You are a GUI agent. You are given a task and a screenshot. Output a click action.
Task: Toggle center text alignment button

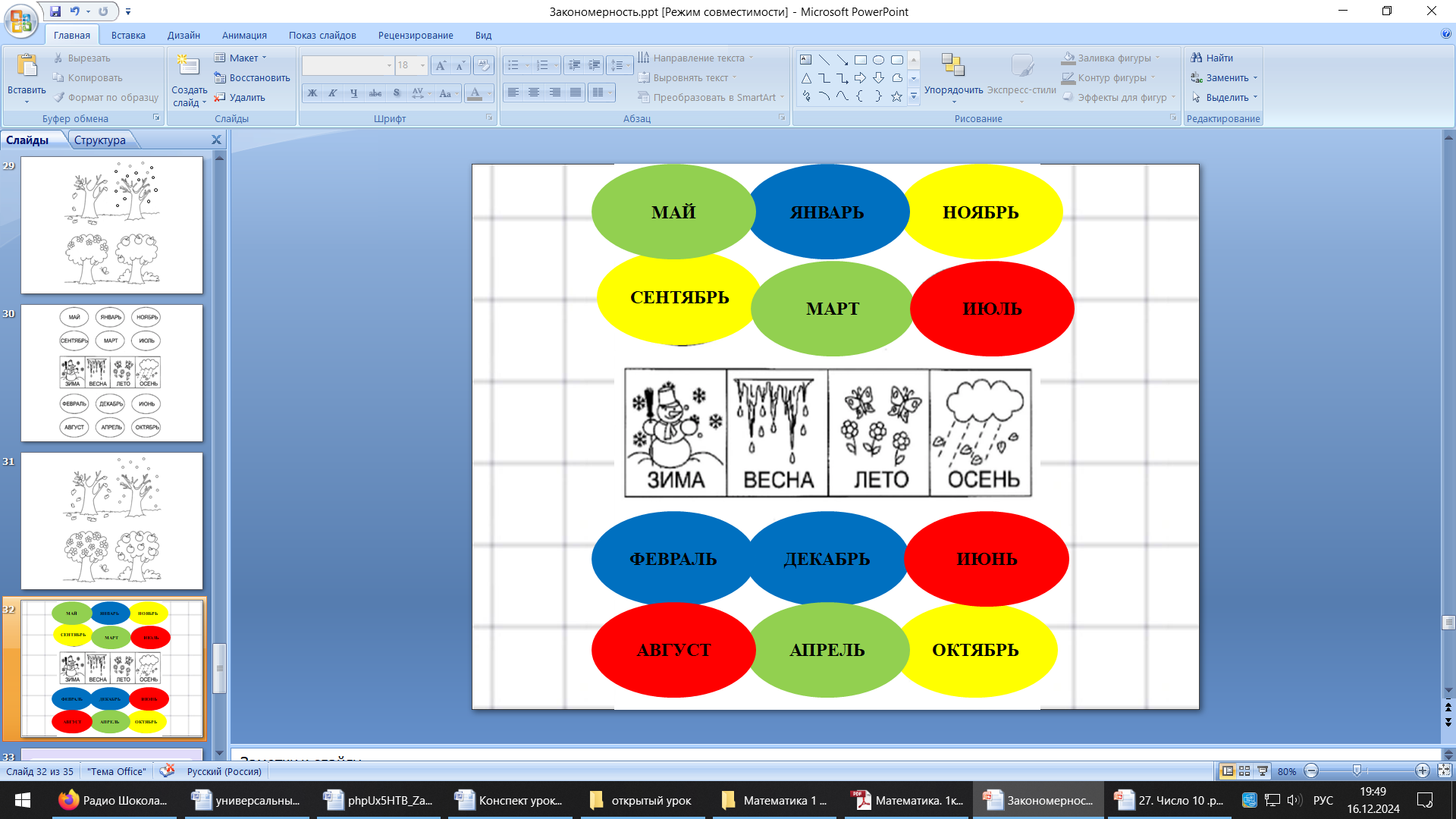click(x=534, y=93)
